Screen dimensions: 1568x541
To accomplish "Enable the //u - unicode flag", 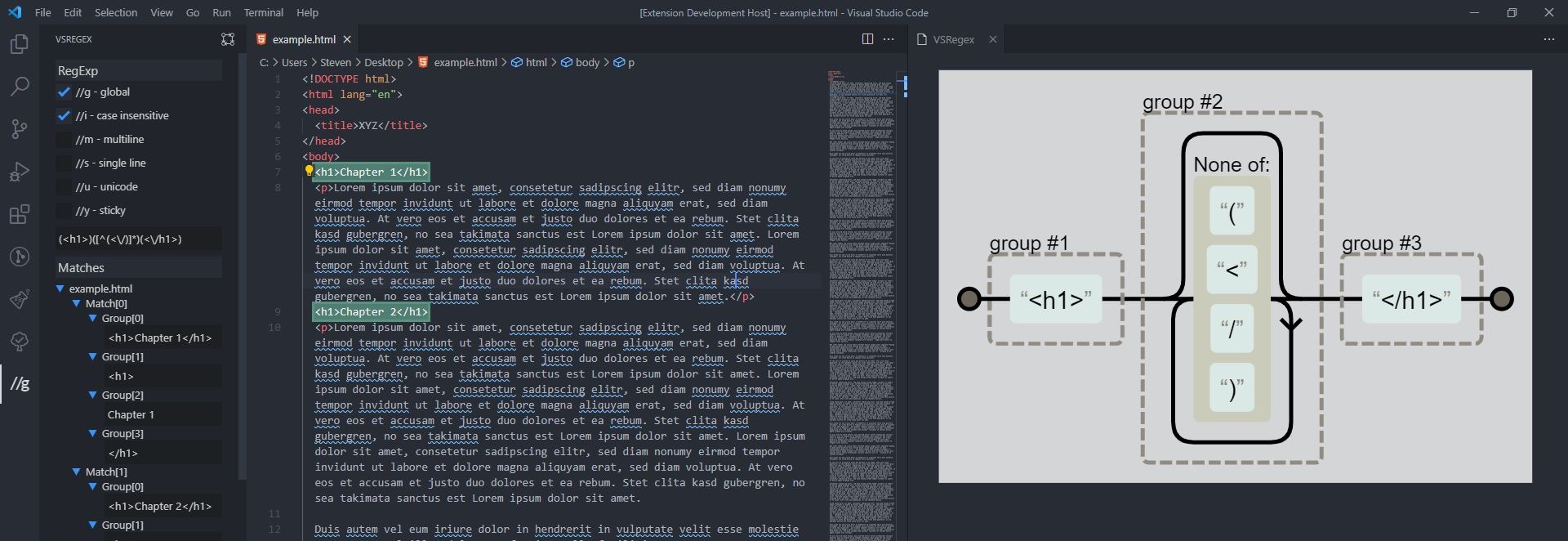I will tap(64, 187).
